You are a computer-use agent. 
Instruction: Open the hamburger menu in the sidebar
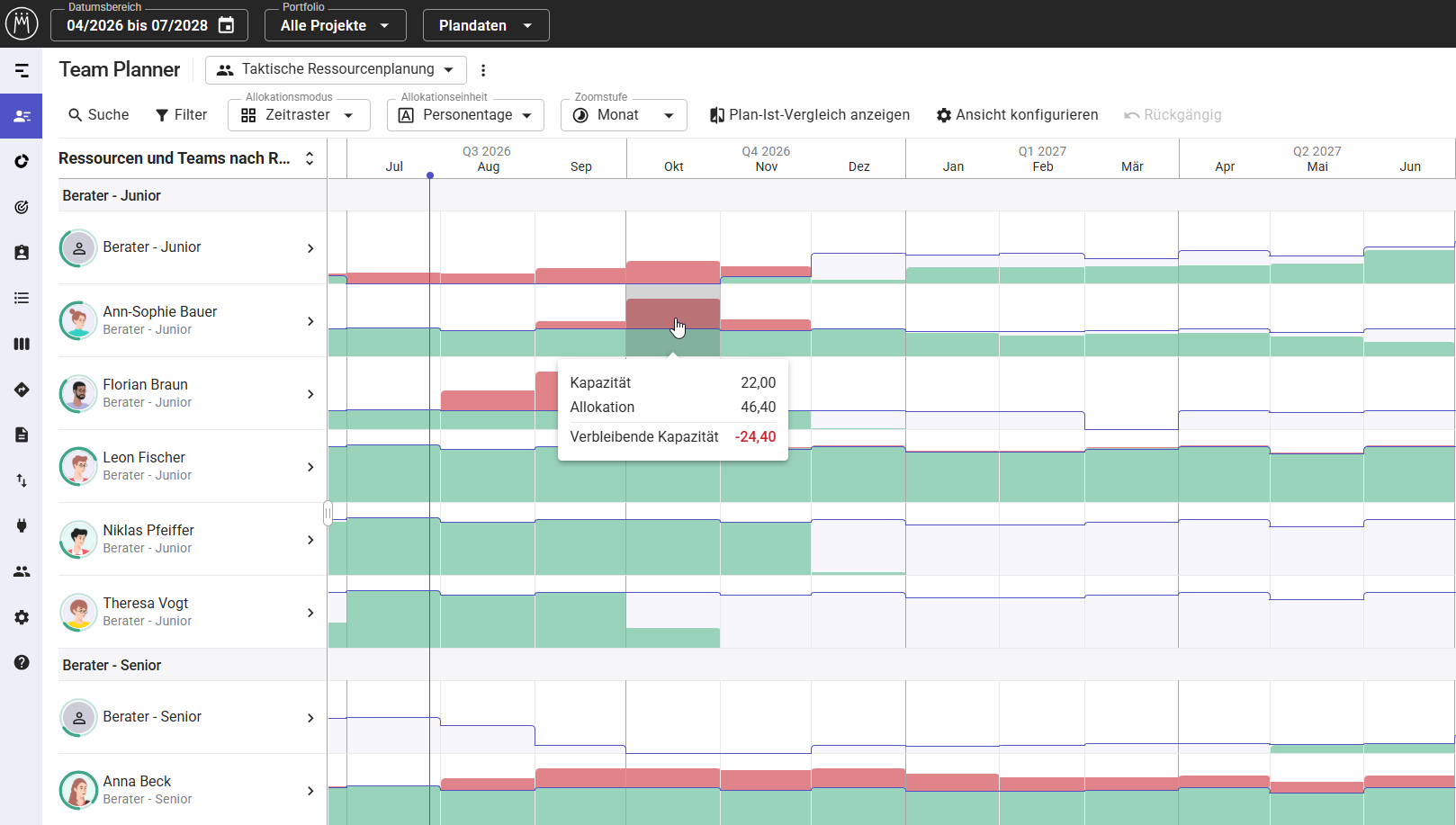tap(22, 70)
